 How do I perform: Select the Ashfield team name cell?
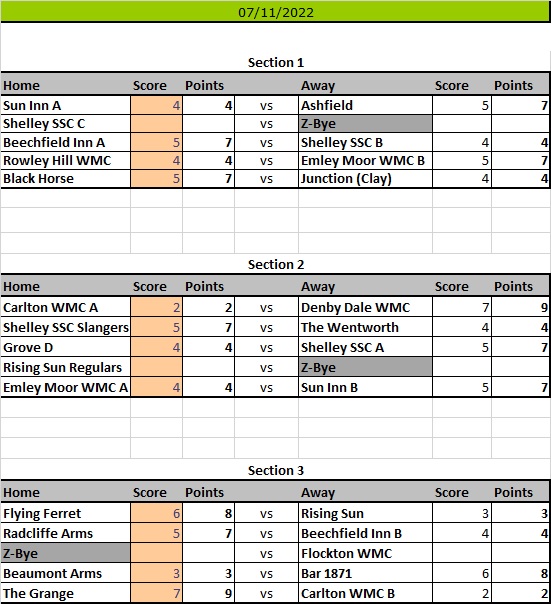(365, 105)
